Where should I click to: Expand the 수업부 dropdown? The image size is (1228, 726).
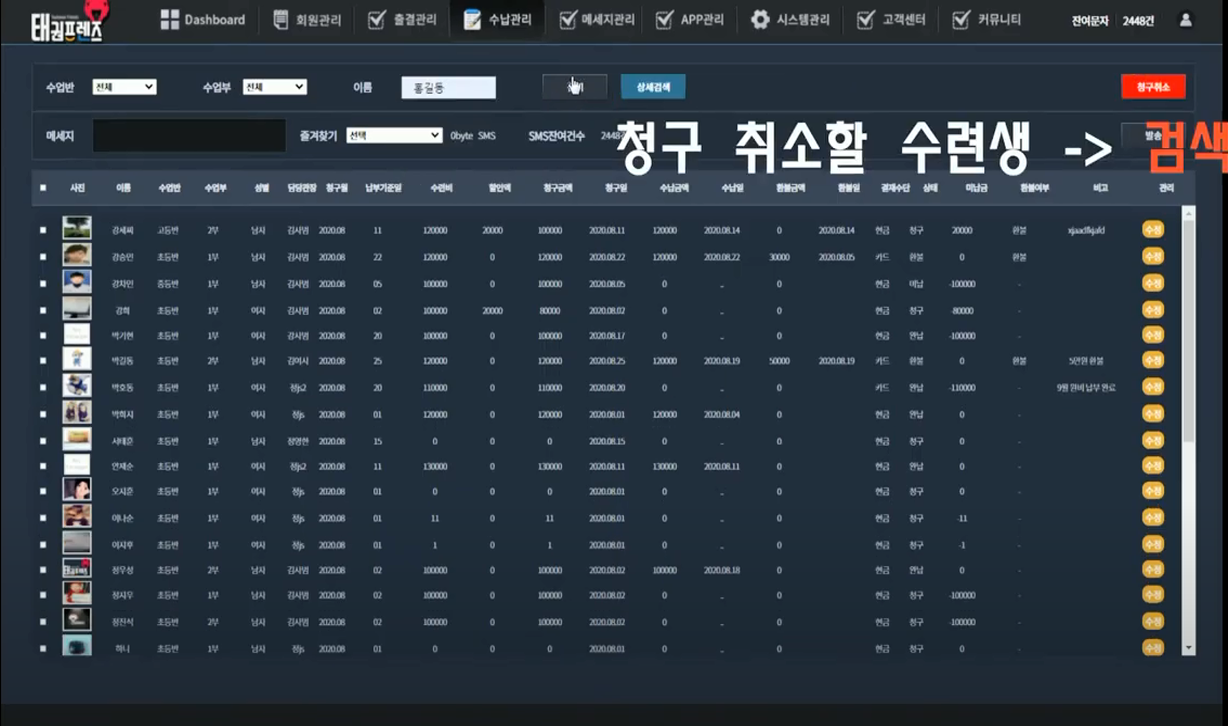pos(274,87)
